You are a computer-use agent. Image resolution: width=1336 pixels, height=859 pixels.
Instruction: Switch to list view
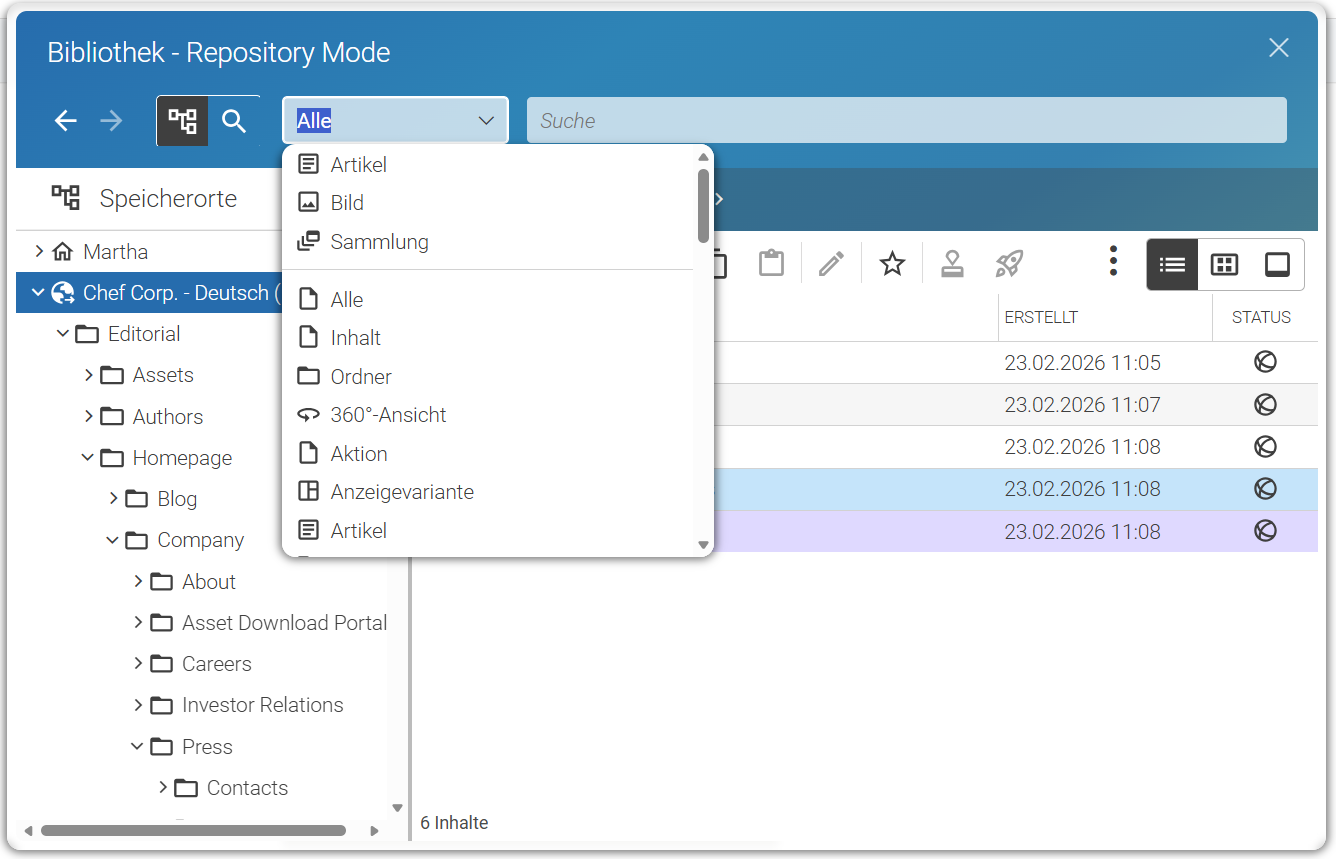1172,265
